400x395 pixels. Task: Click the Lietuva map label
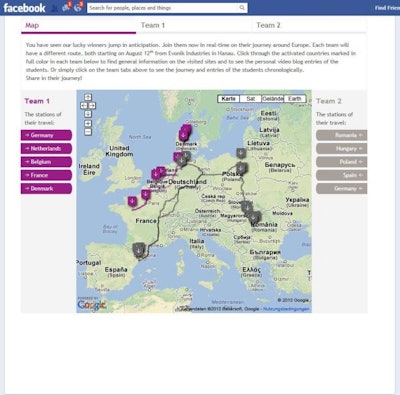pyautogui.click(x=259, y=143)
